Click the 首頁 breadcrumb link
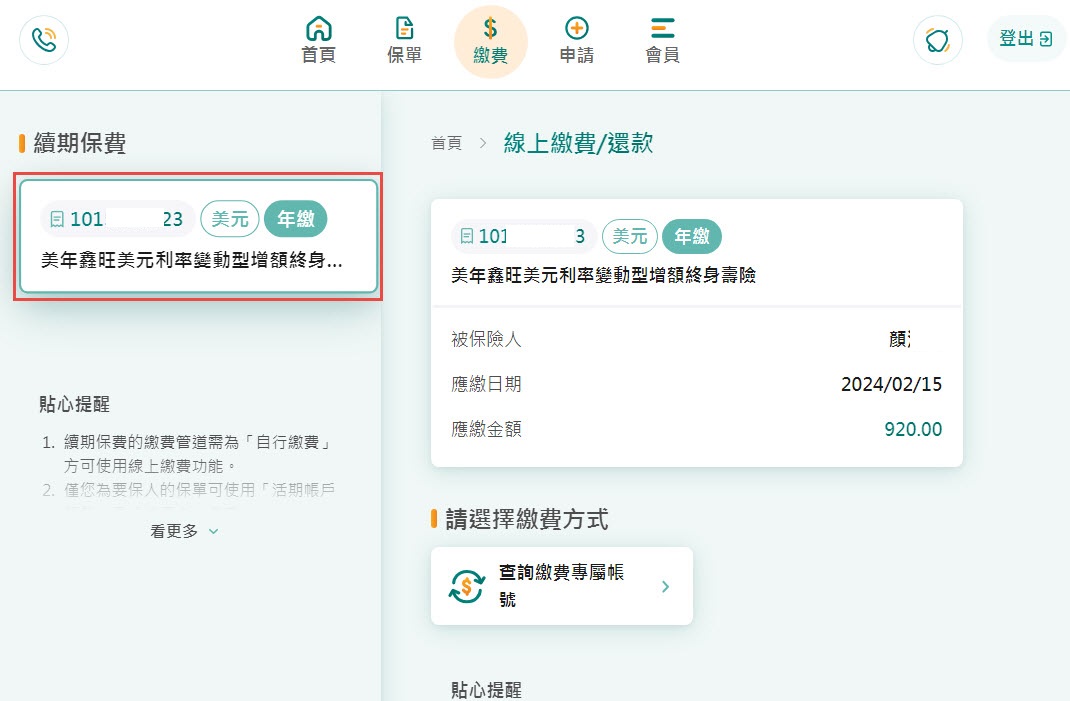Viewport: 1070px width, 701px height. coord(446,143)
